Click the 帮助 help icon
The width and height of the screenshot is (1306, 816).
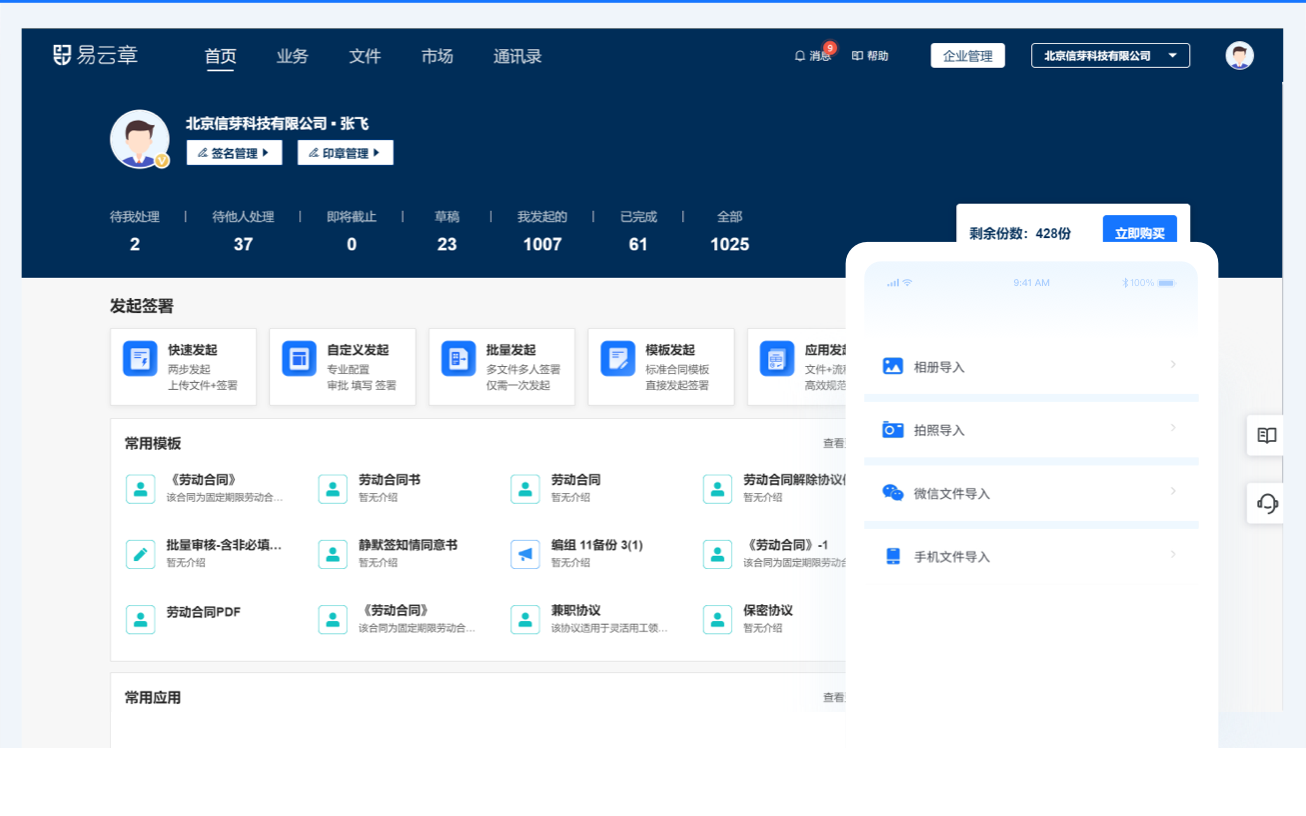click(857, 56)
